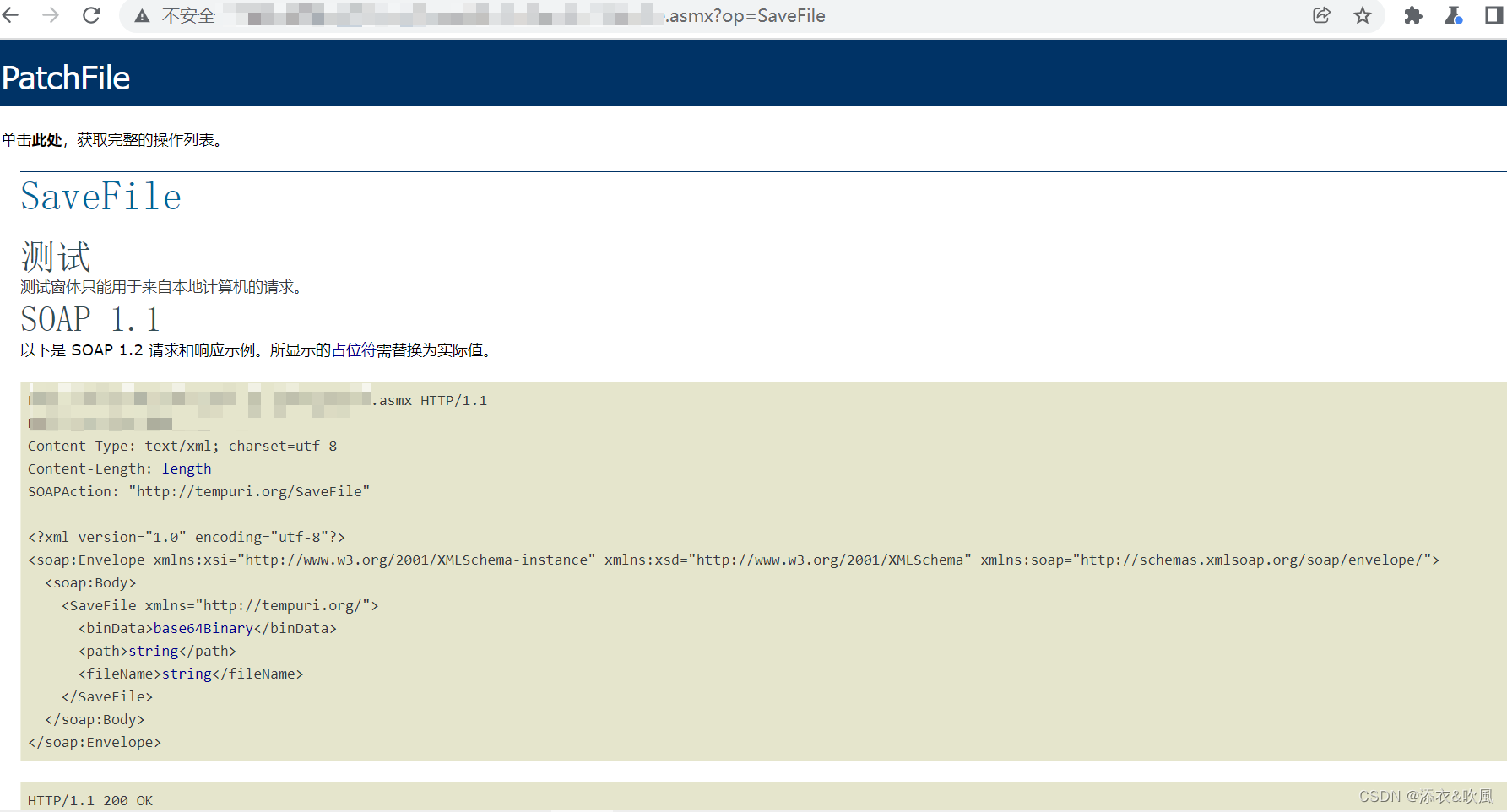Click the grayed-out forward navigation arrow
The height and width of the screenshot is (812, 1507).
click(50, 15)
